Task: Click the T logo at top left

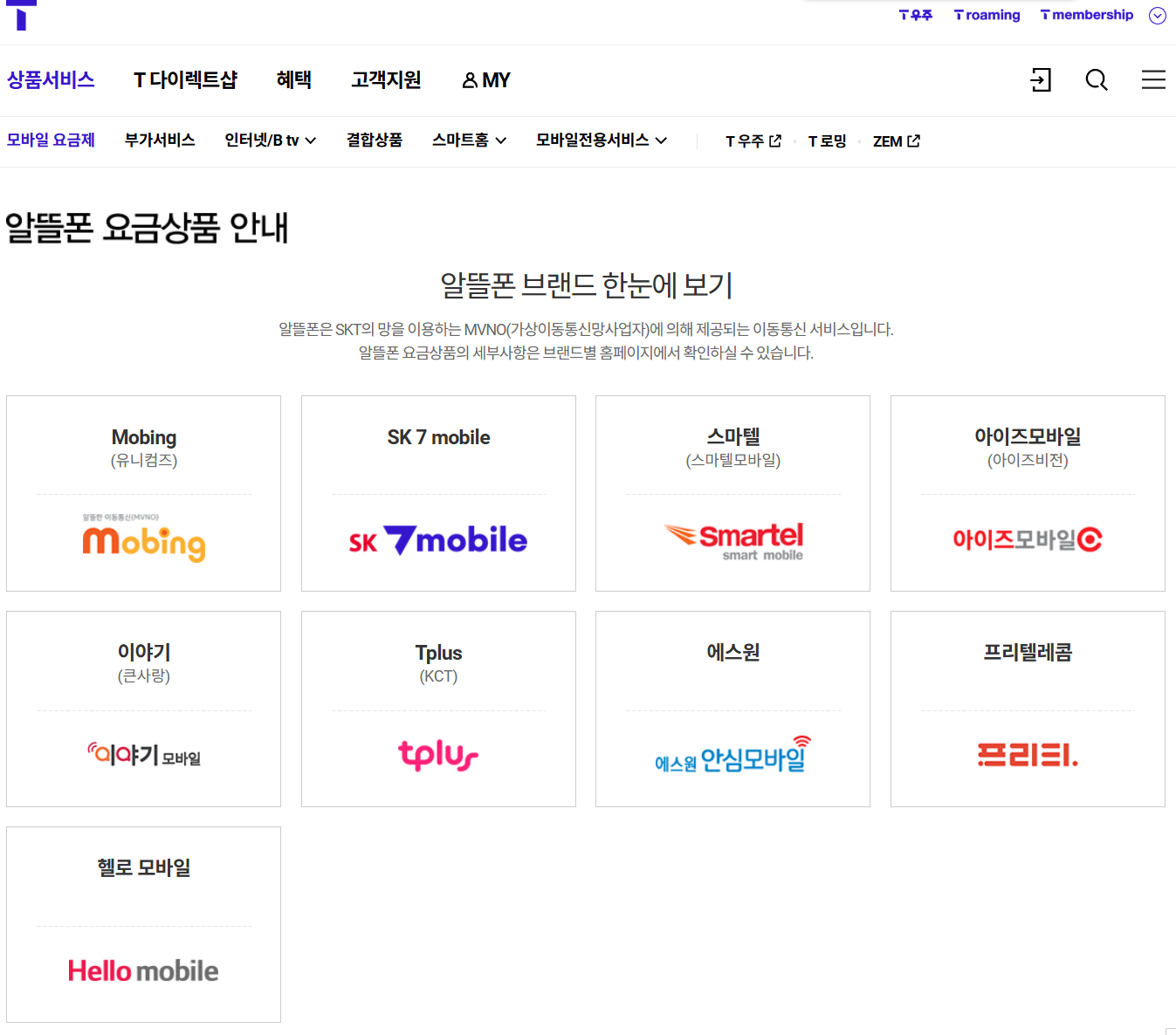Action: pyautogui.click(x=21, y=15)
